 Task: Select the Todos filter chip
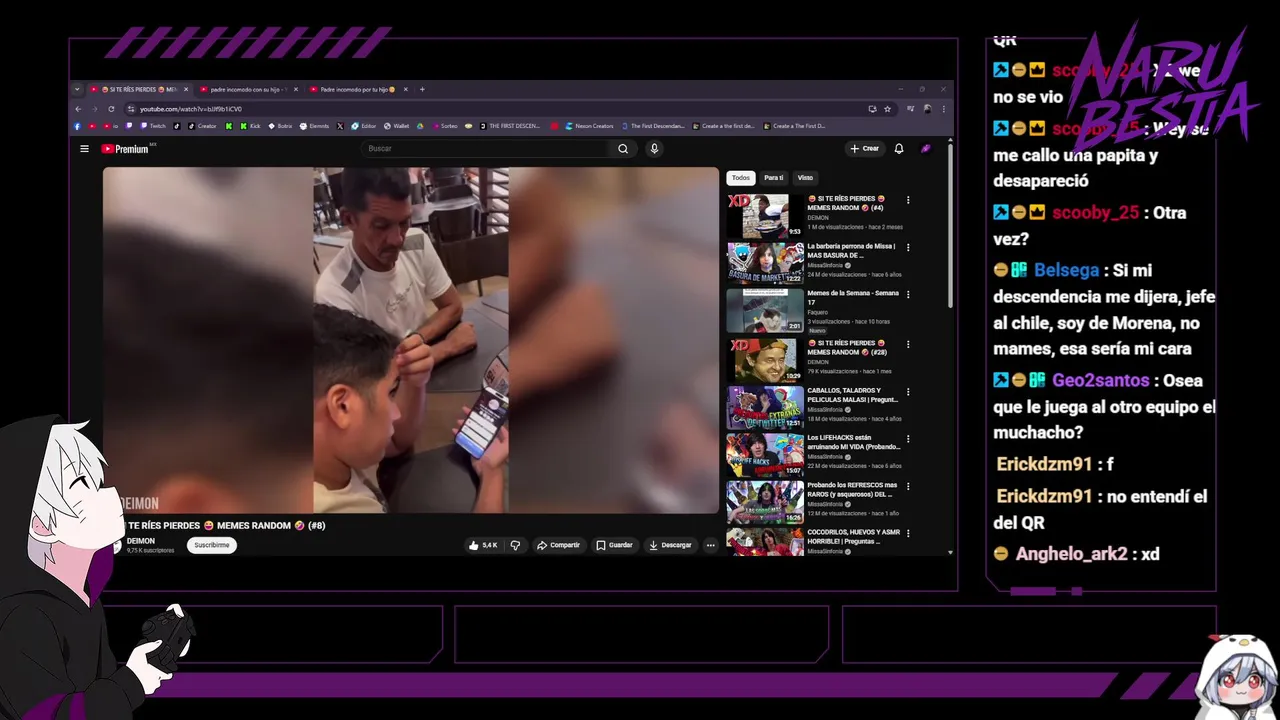pyautogui.click(x=741, y=178)
